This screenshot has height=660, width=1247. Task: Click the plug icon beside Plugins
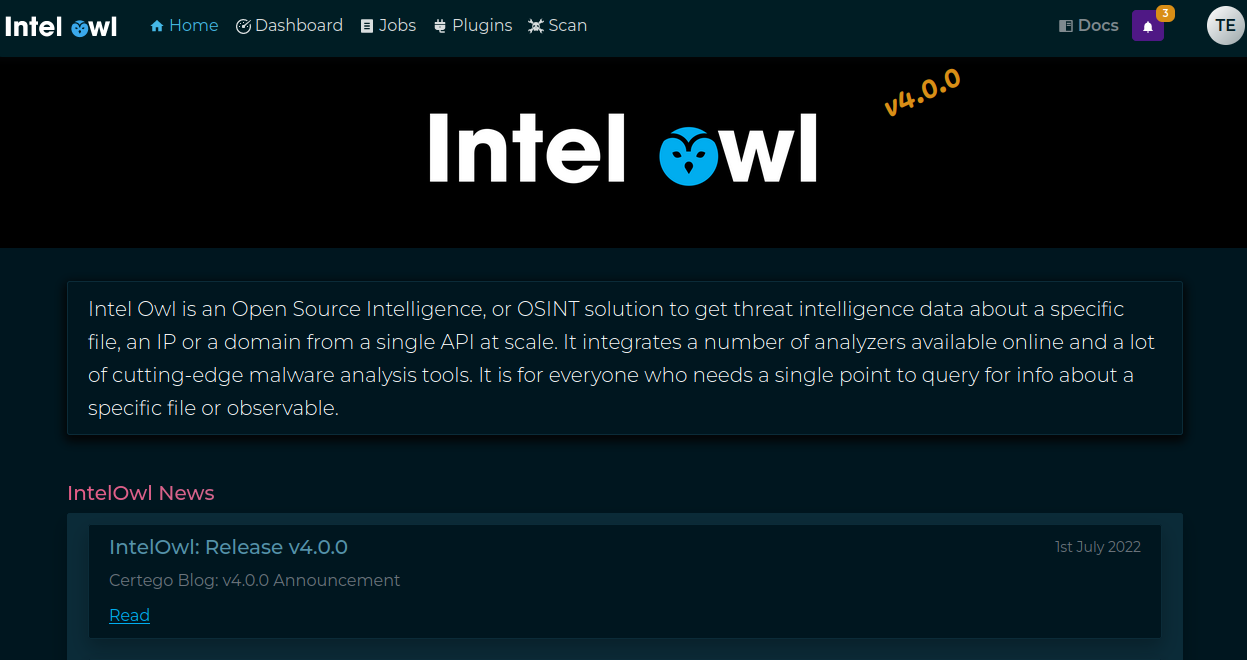[x=440, y=26]
